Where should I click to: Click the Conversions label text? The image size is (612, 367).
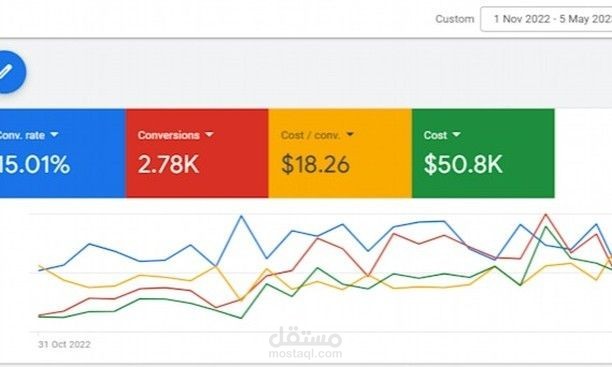(169, 135)
